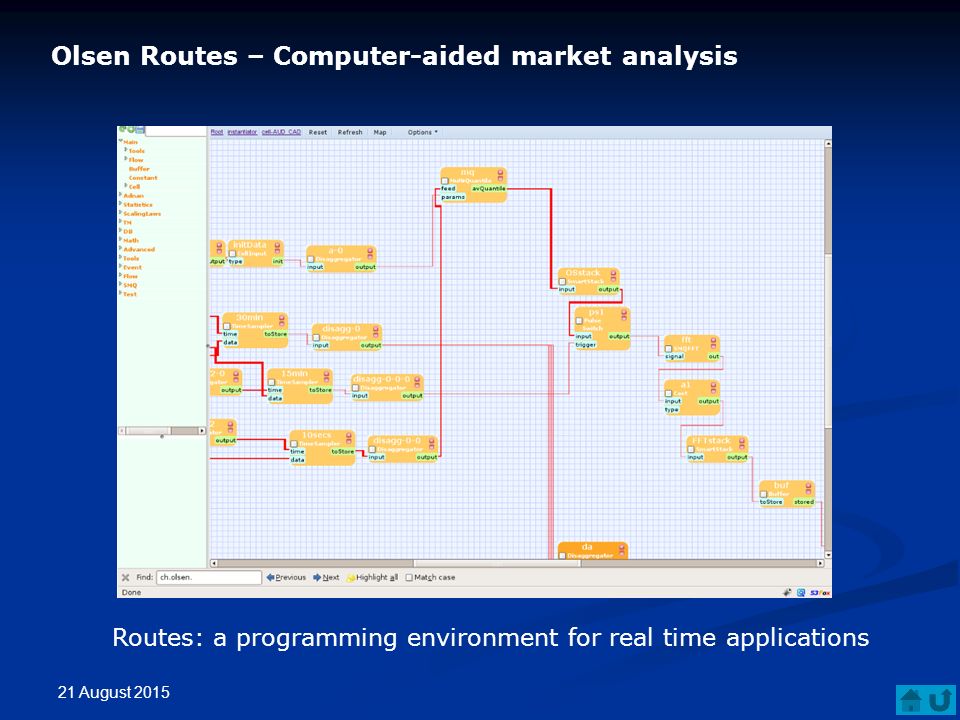Expand the Cell node under Main

point(126,186)
